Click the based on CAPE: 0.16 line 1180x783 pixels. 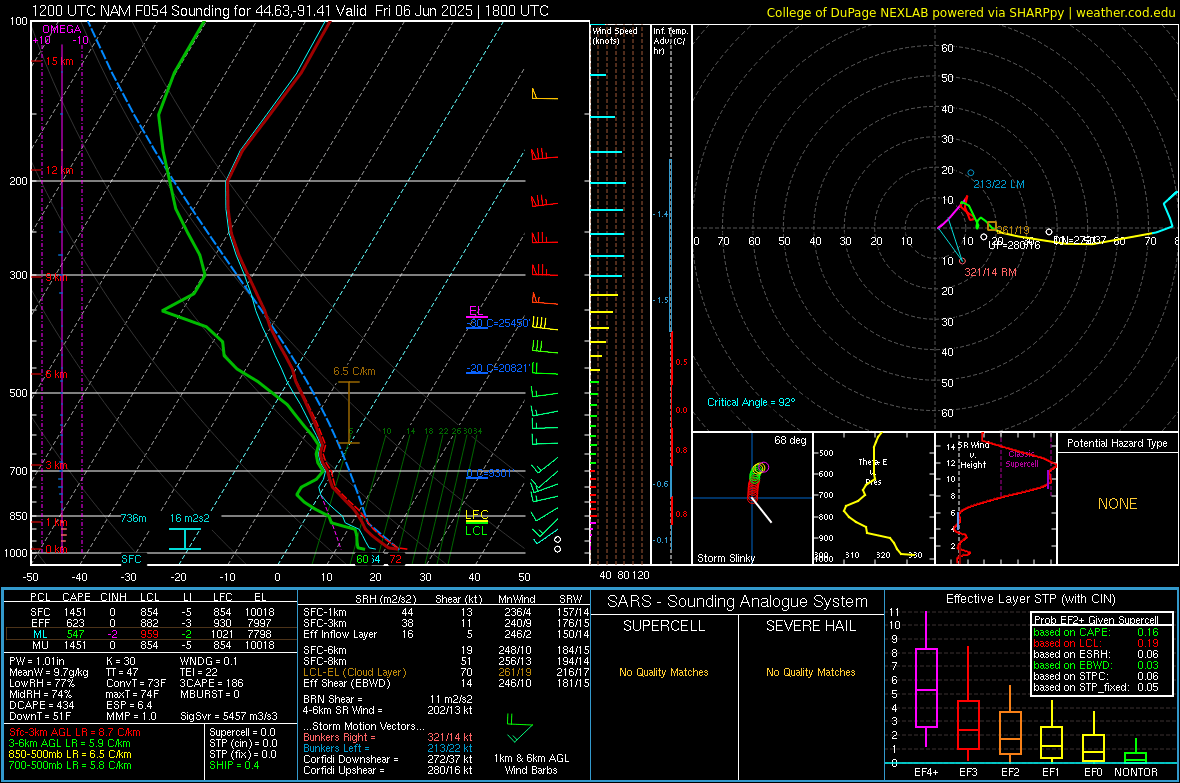coord(1096,632)
